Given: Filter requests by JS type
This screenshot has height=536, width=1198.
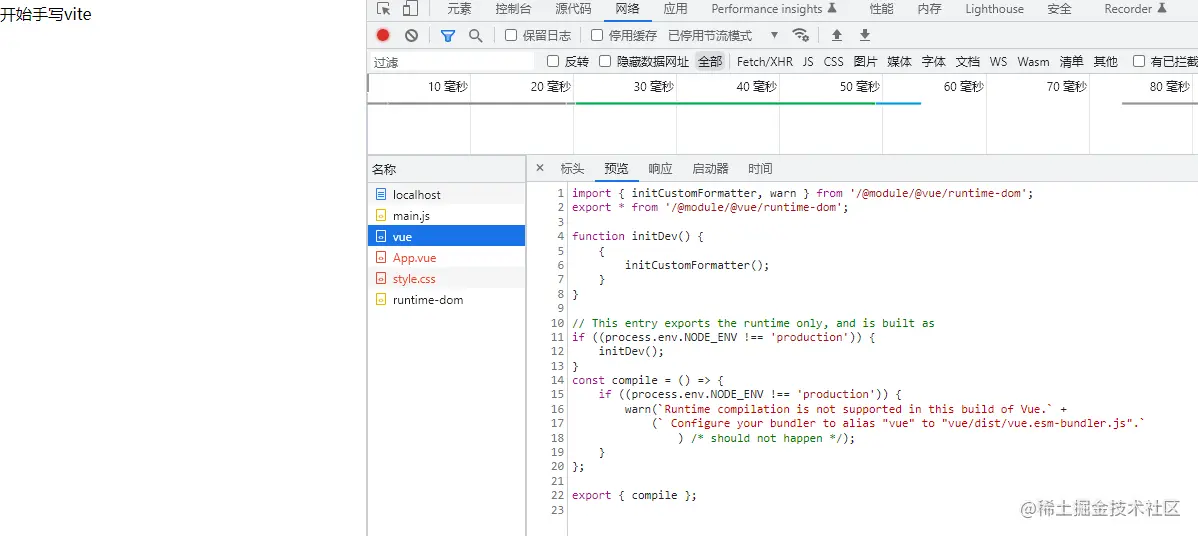Looking at the screenshot, I should [808, 62].
